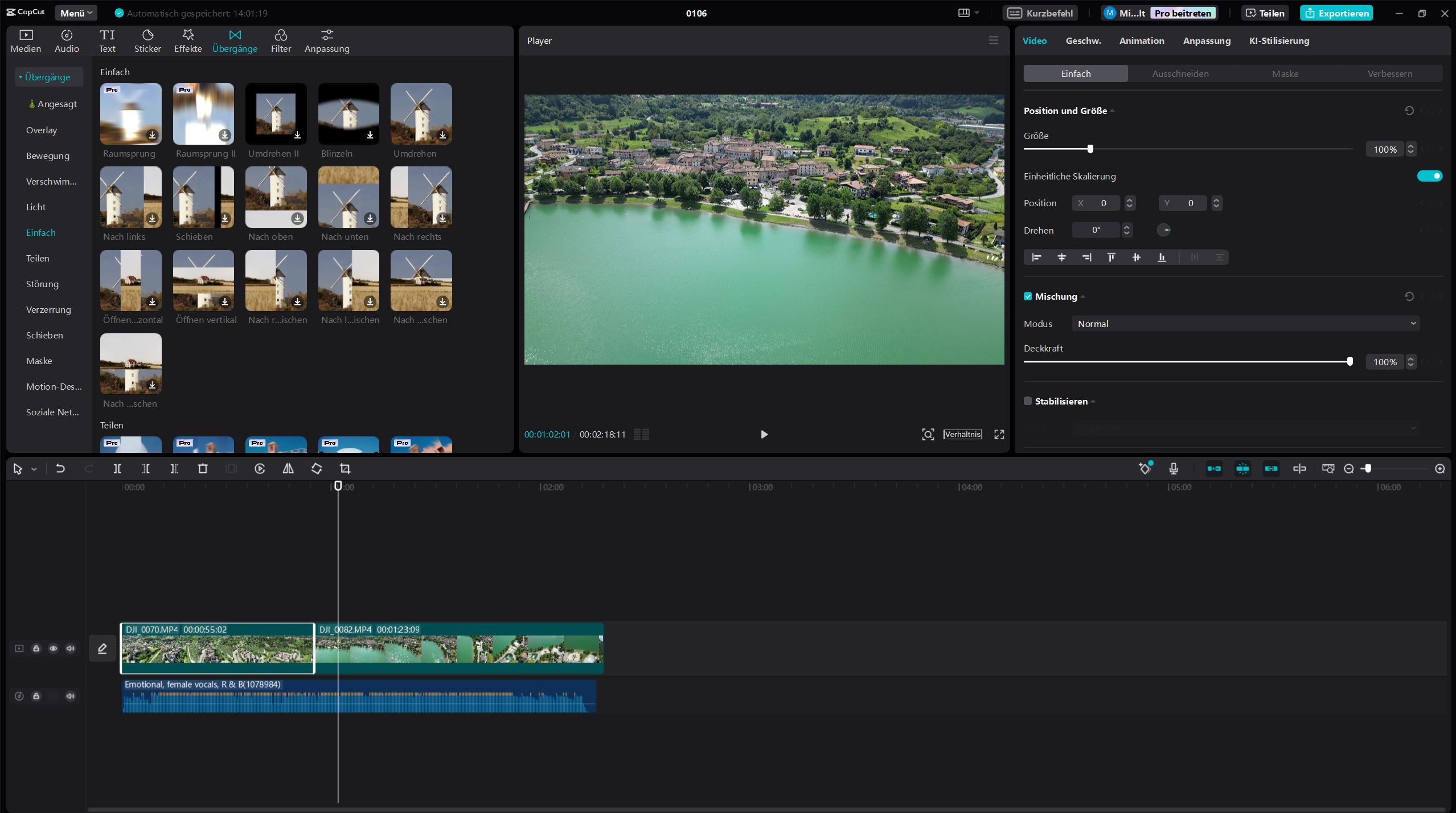Click the mirror flip icon
This screenshot has height=813, width=1456.
288,468
